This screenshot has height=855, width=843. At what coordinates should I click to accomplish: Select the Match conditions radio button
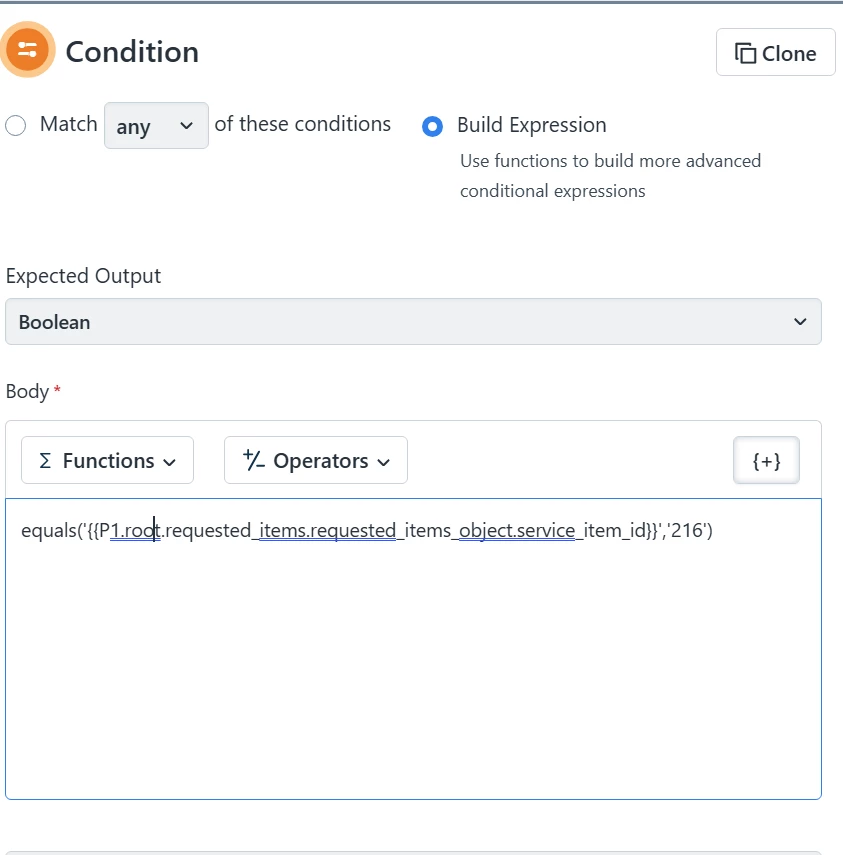pos(15,125)
